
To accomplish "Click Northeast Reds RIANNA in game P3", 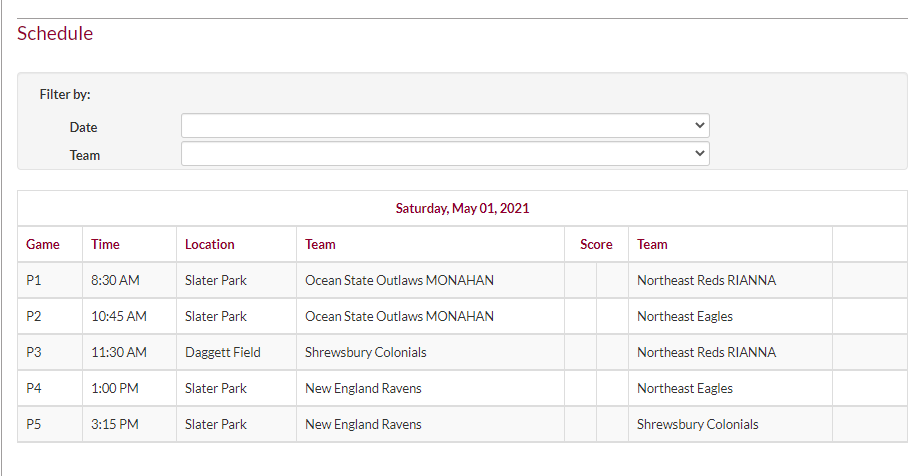I will tap(706, 353).
